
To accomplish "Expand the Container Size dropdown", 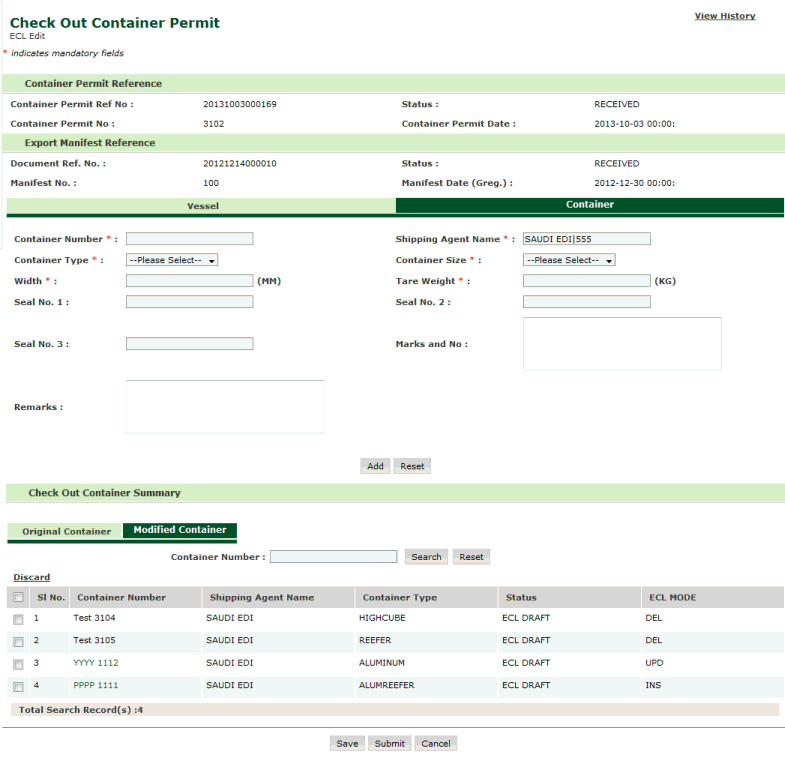I will coord(568,260).
